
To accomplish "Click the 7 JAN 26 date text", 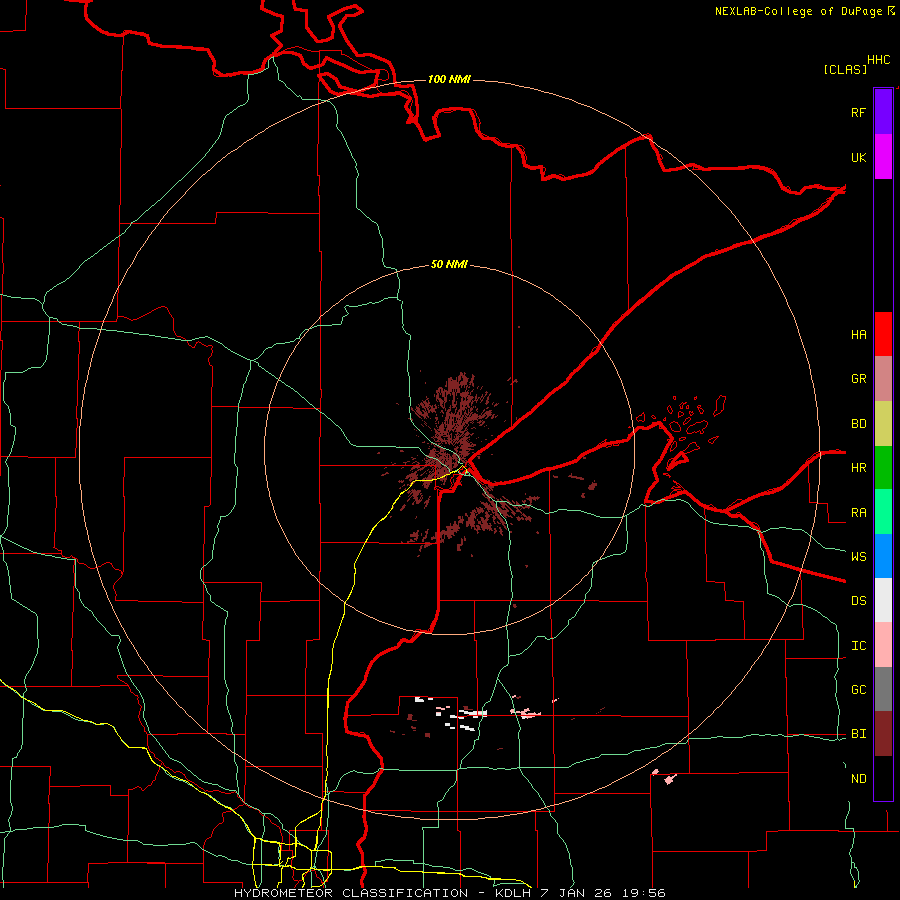I will 575,893.
